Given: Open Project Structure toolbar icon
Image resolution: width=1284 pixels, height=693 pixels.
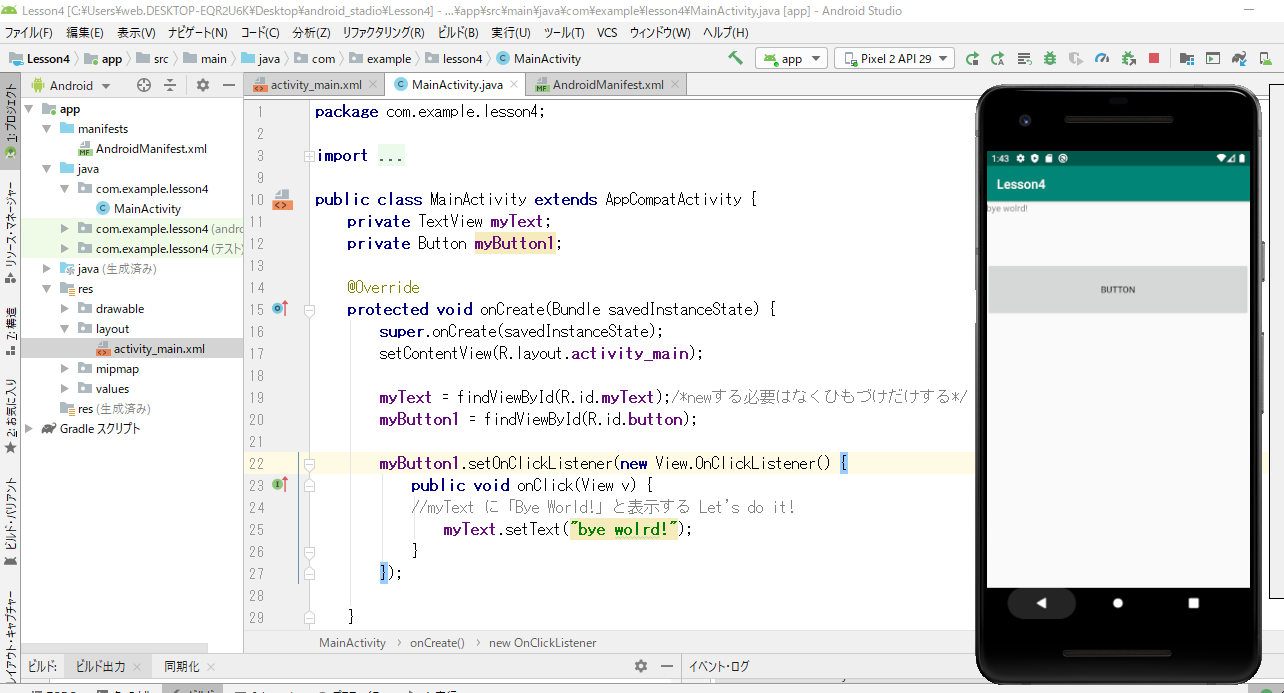Looking at the screenshot, I should coord(1186,58).
